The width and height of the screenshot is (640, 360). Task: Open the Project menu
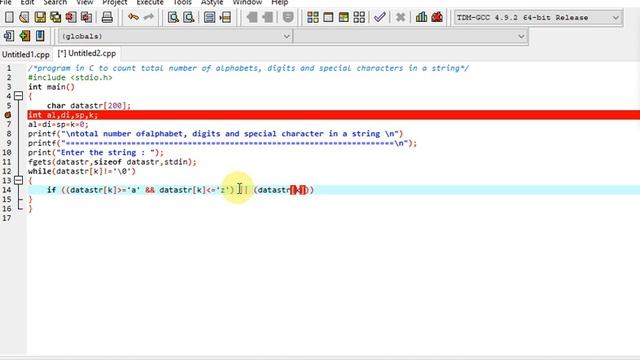click(115, 2)
